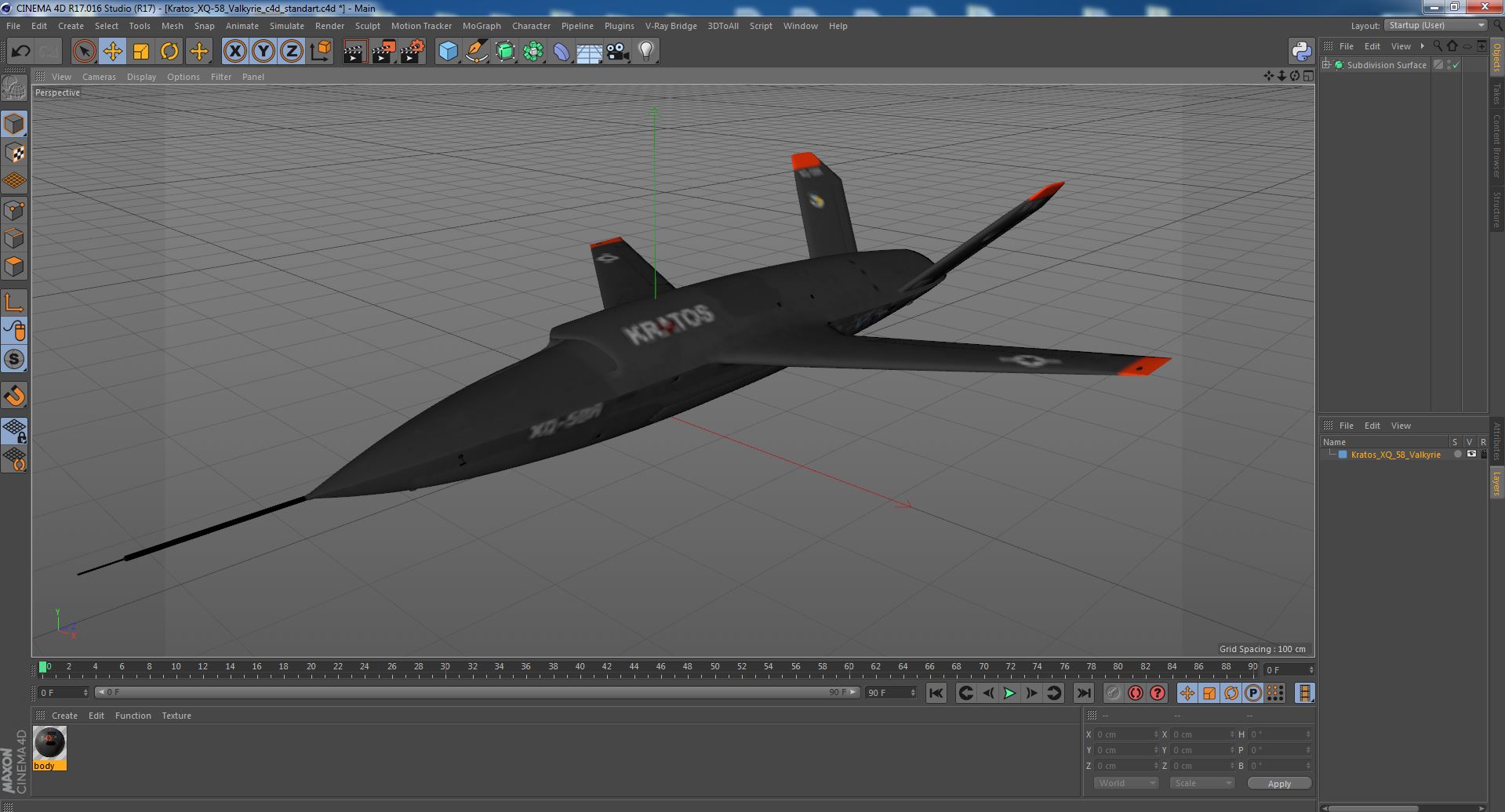Viewport: 1505px width, 812px height.
Task: Toggle Subdivision Surface enabled checkmark
Action: [1456, 65]
